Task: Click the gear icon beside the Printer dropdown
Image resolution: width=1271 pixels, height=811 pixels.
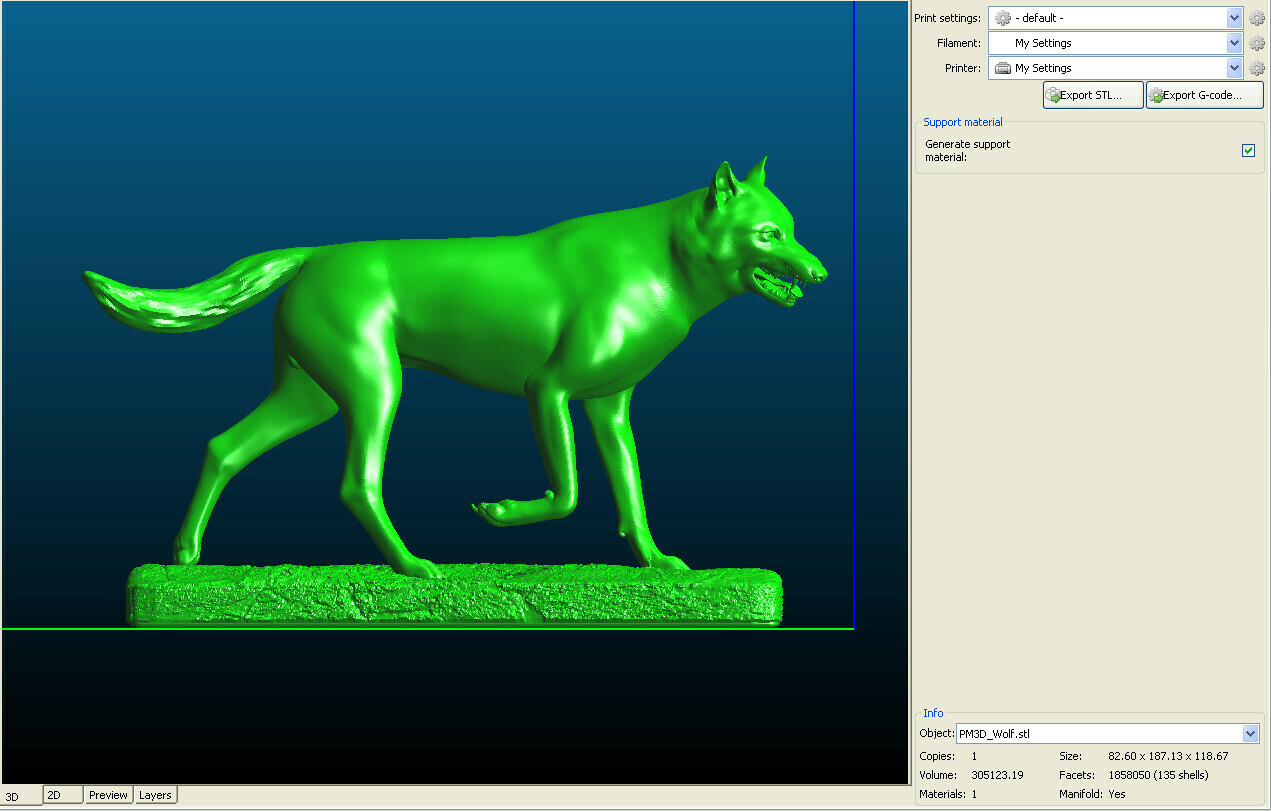Action: pos(1257,68)
